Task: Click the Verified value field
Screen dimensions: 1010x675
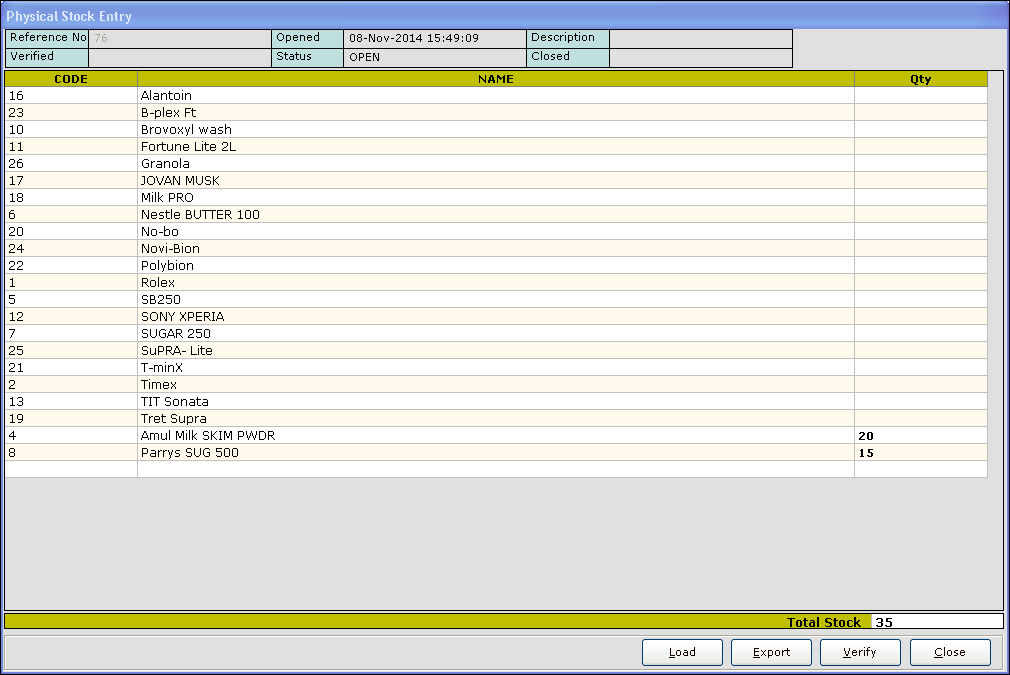Action: 180,57
